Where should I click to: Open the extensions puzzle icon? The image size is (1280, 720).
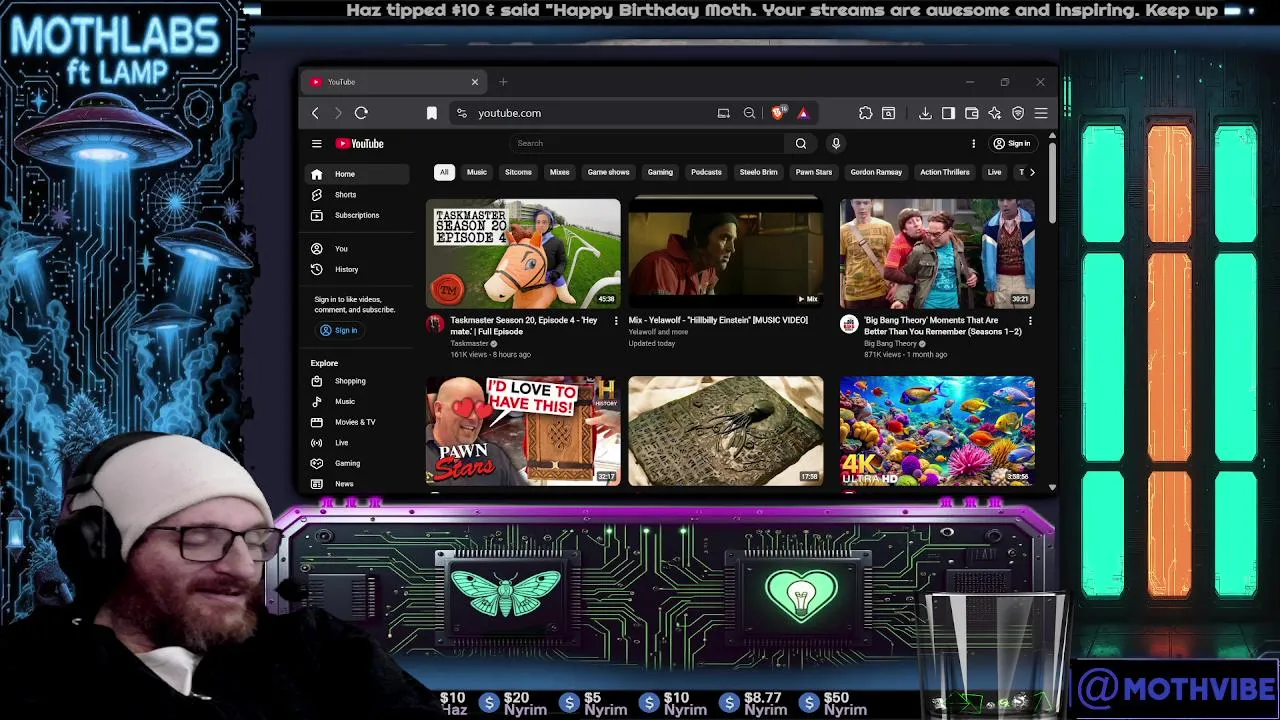[x=866, y=113]
